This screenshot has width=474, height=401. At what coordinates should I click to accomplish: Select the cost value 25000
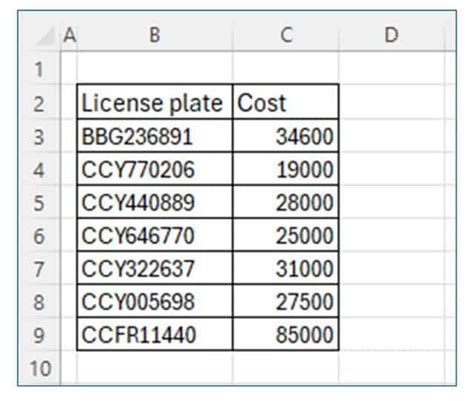click(x=286, y=235)
